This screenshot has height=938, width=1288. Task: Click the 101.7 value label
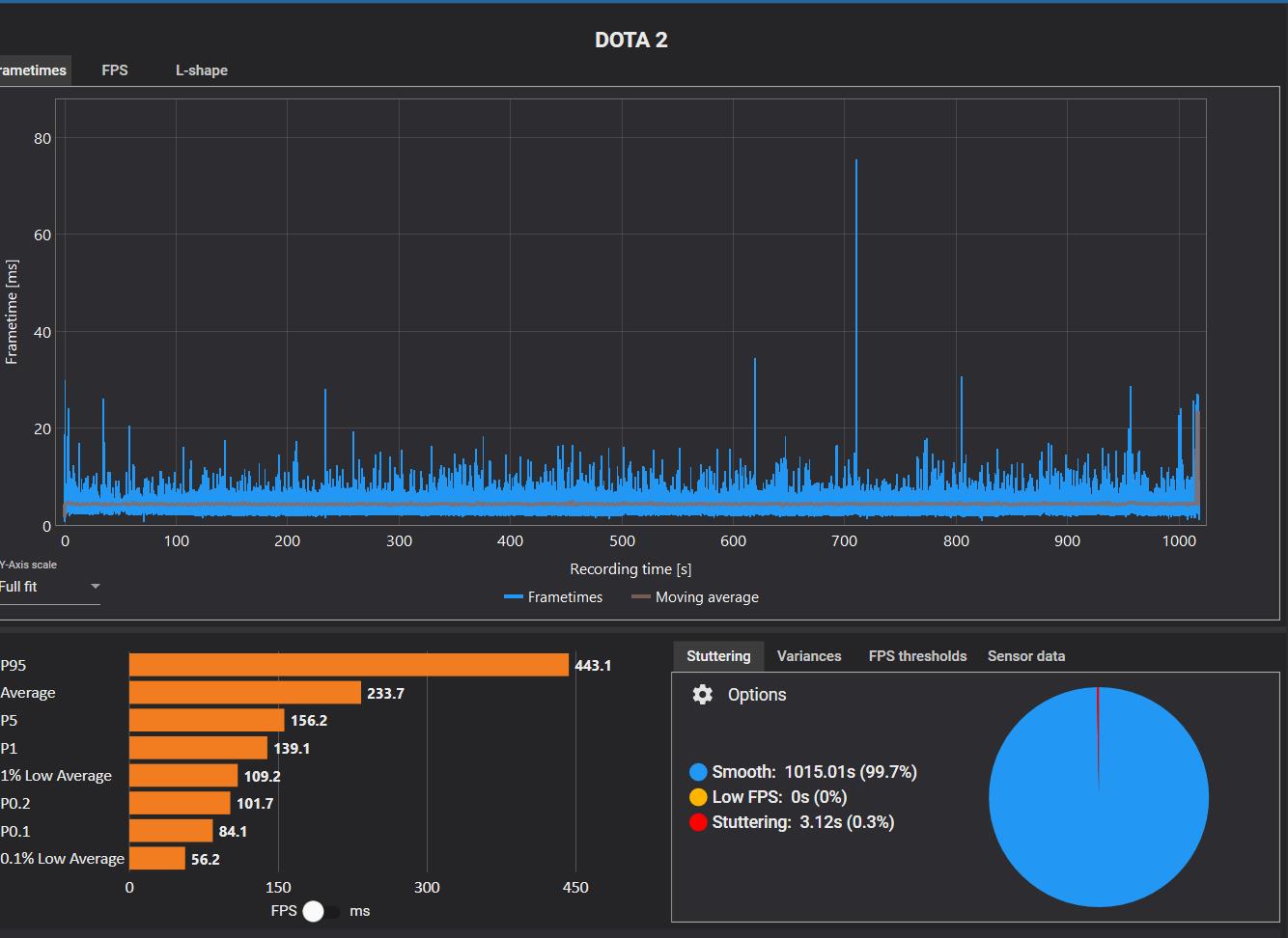255,804
